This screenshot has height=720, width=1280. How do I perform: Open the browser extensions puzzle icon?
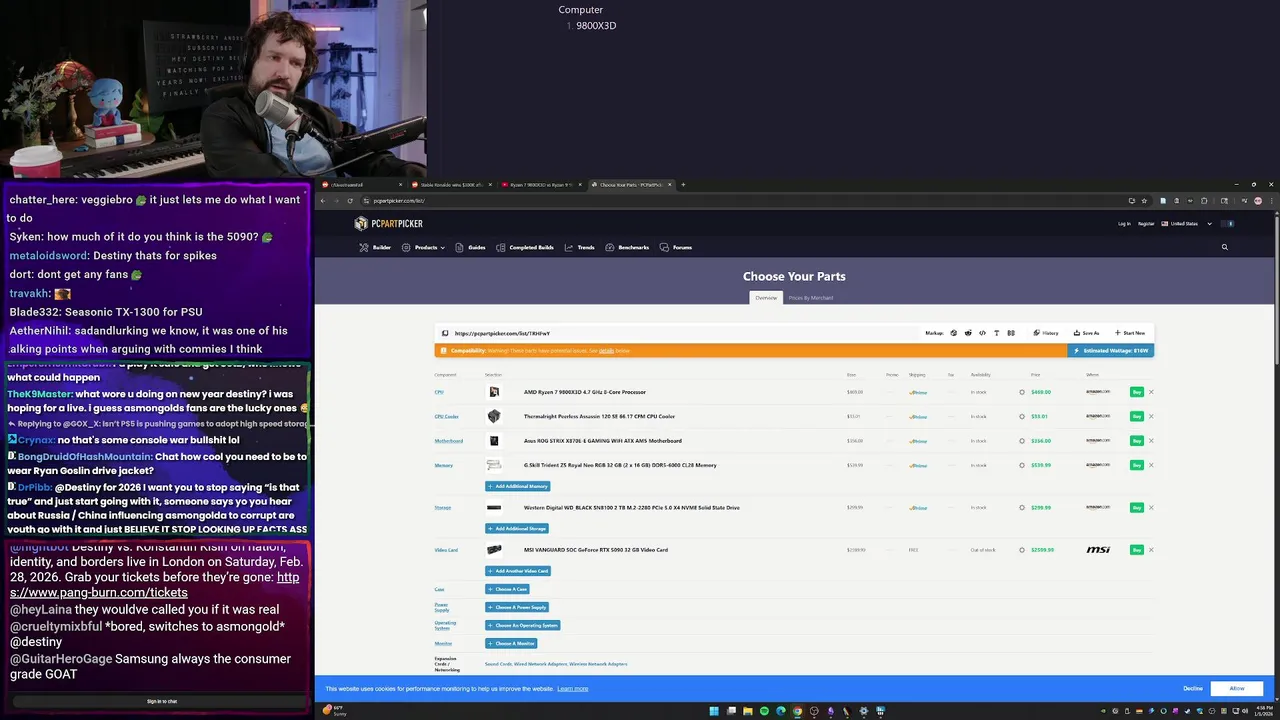pyautogui.click(x=1204, y=200)
